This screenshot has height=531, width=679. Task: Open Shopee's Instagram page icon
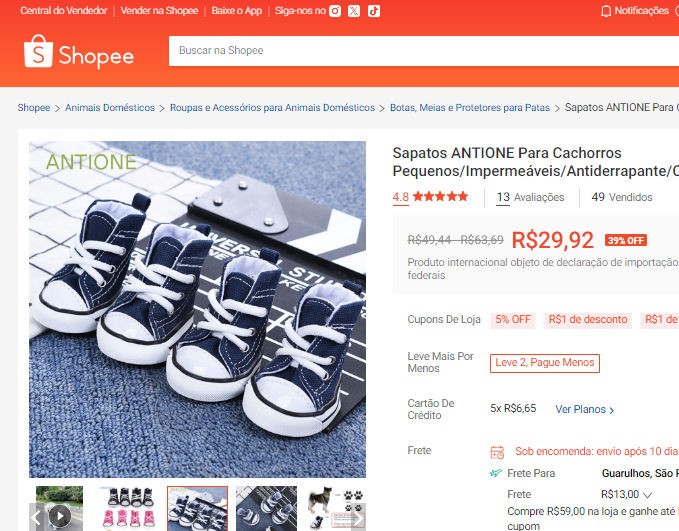click(335, 11)
